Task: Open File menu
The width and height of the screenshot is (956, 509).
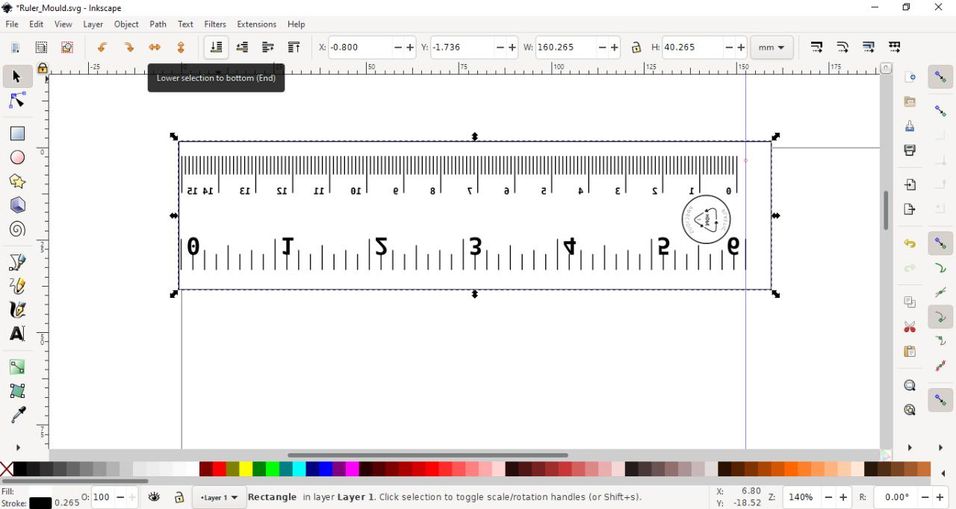Action: (x=12, y=24)
